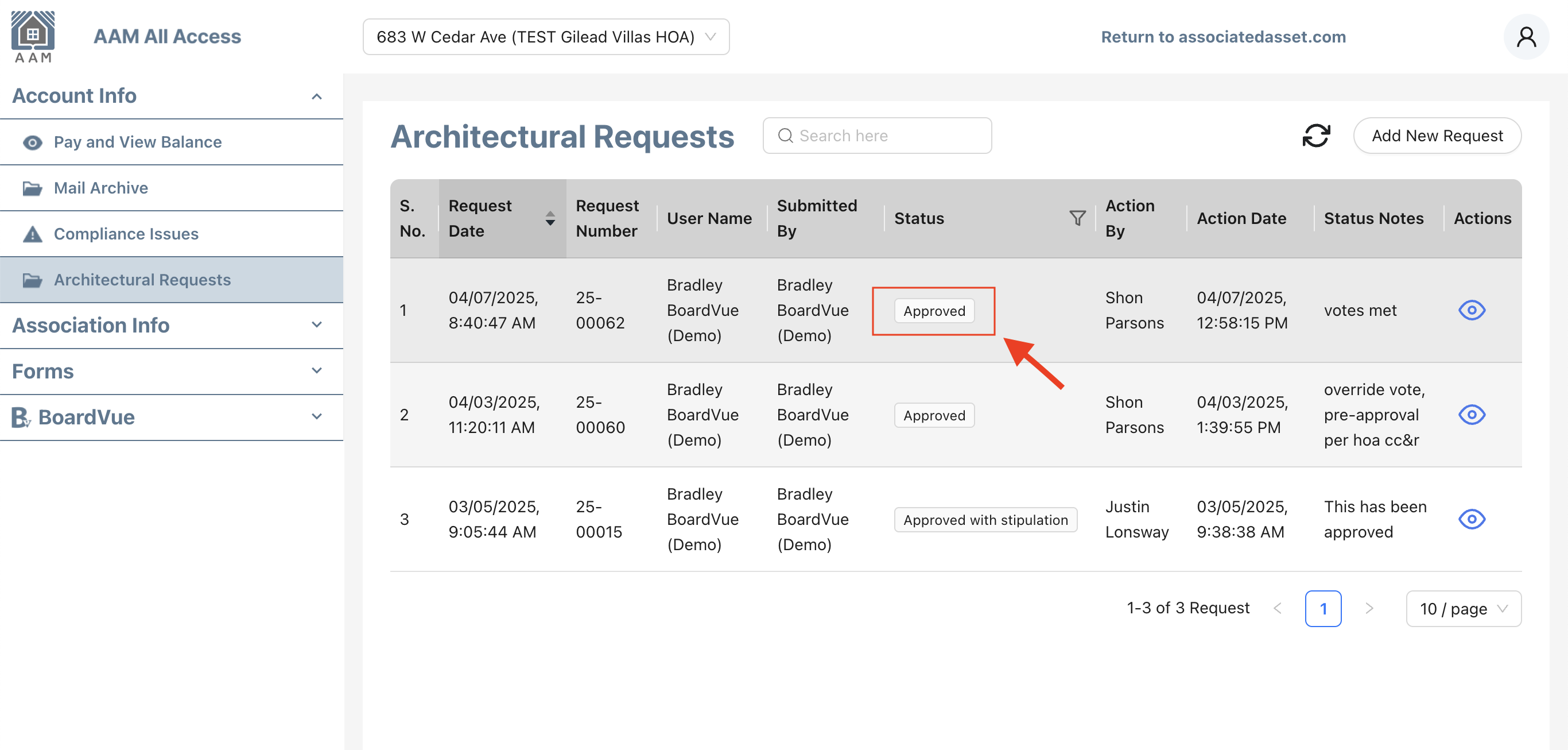Open Compliance Issues menu item

[172, 234]
